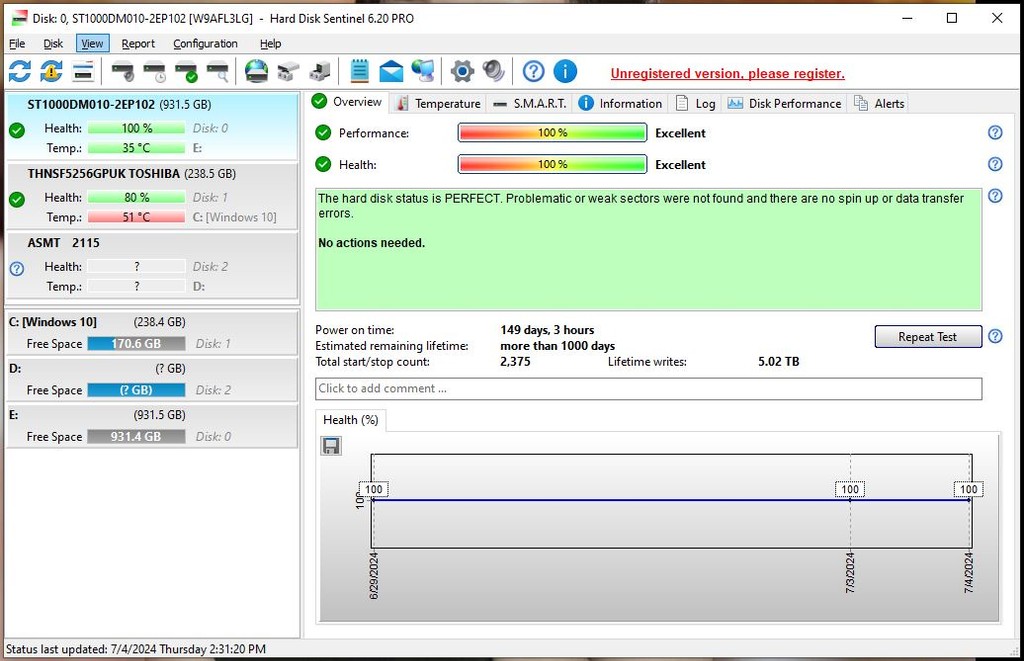Click the refresh icon with warning sign
This screenshot has width=1024, height=661.
click(x=51, y=71)
